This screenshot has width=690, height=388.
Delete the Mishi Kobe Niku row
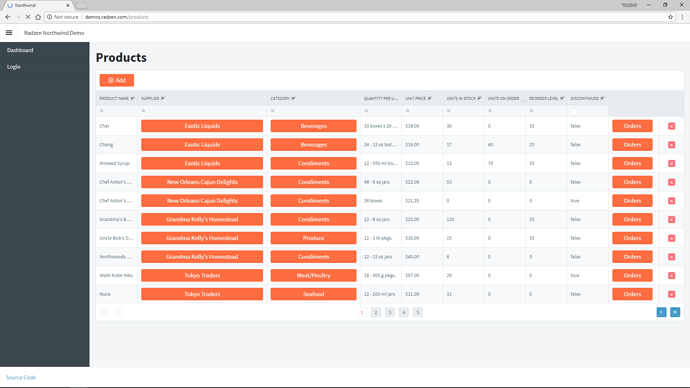coord(672,275)
